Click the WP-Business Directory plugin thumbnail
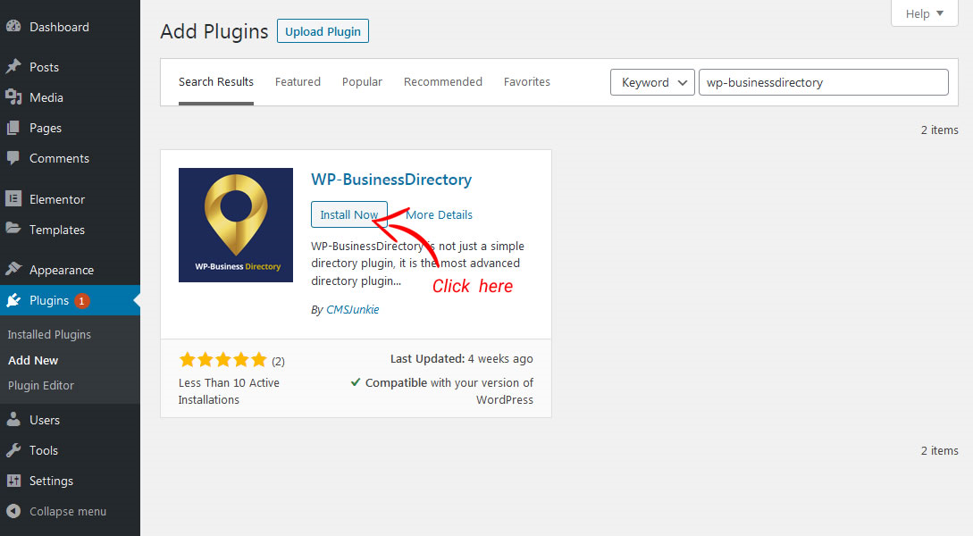The image size is (973, 536). [x=236, y=225]
